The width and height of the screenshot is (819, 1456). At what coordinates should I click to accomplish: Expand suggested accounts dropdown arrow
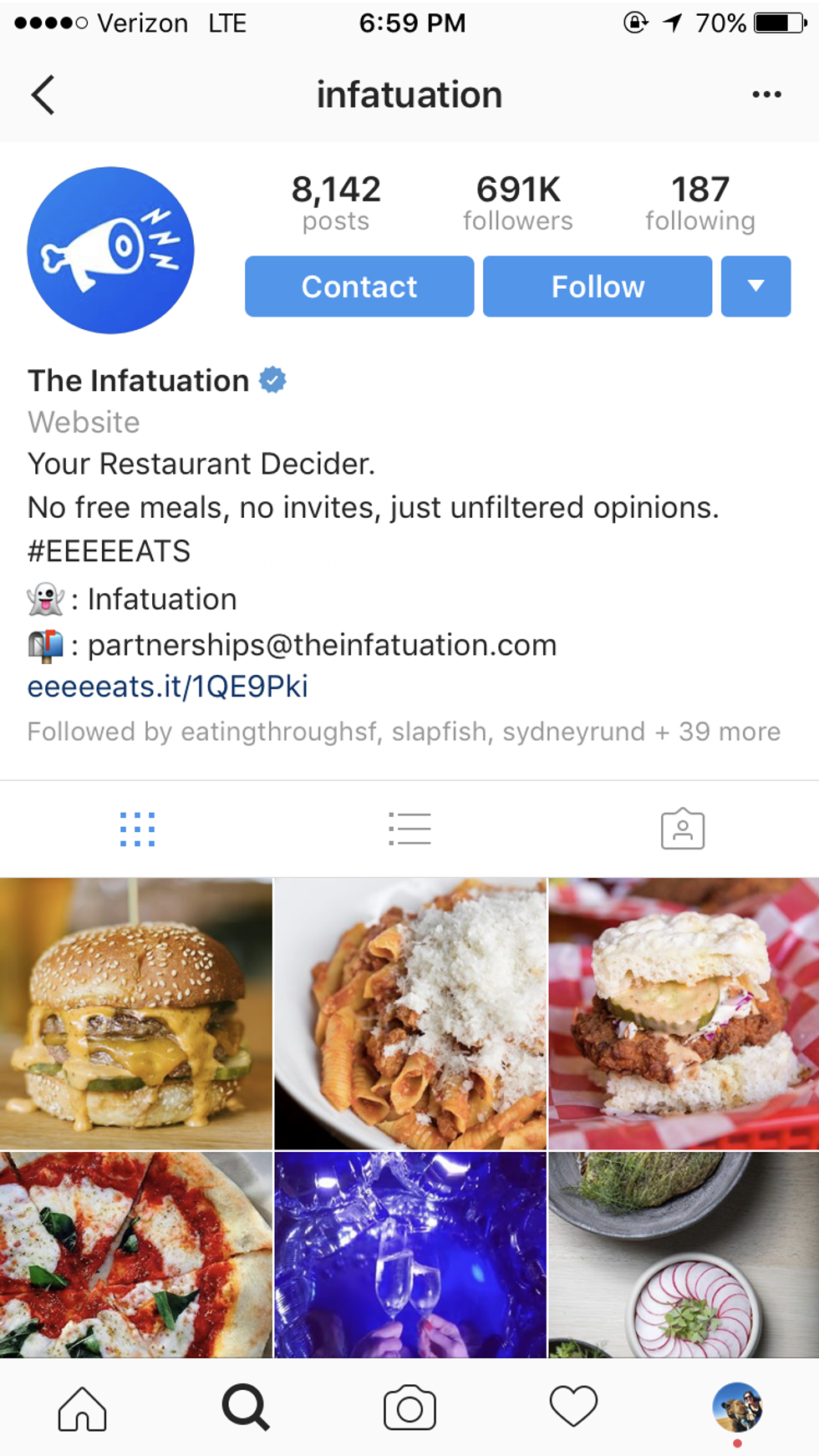click(x=755, y=287)
